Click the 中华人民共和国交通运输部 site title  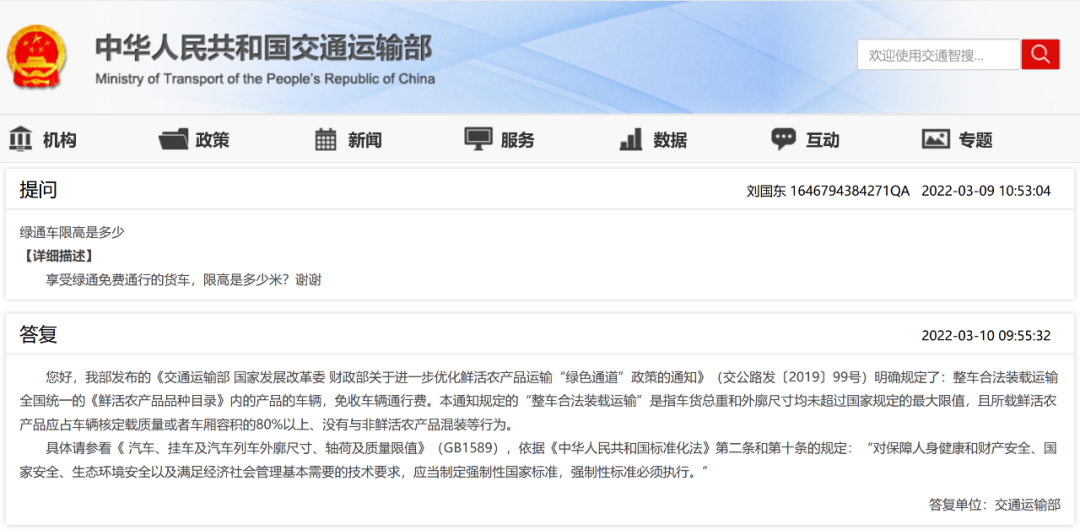(264, 47)
